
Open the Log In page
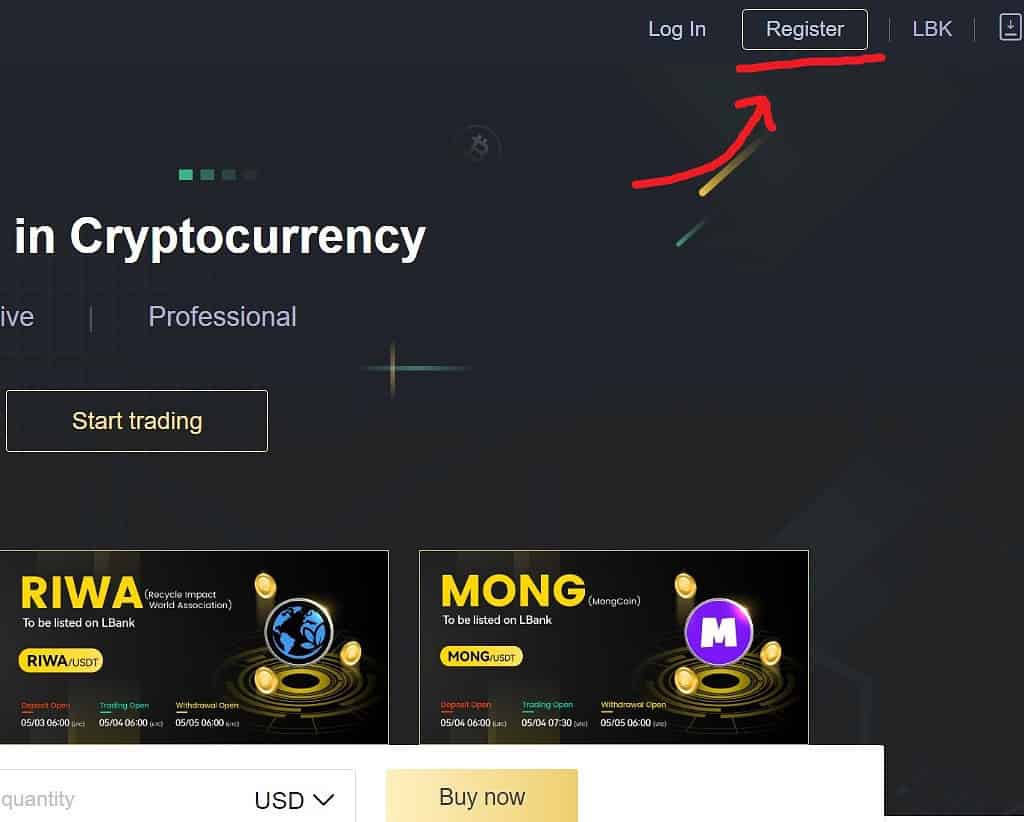(x=677, y=29)
